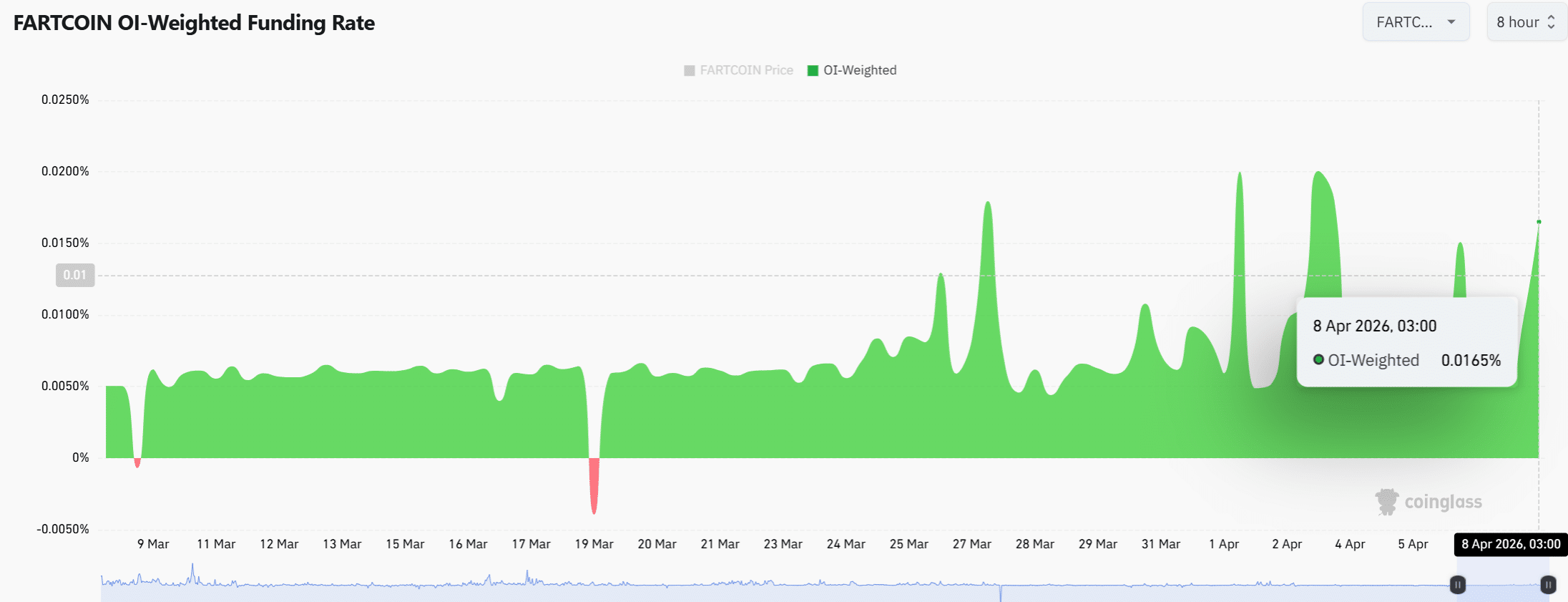Click the green data point at chart's right edge

pyautogui.click(x=1539, y=222)
